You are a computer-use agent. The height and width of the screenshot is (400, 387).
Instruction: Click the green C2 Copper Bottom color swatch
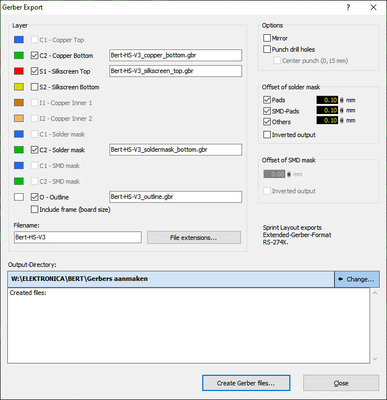[19, 55]
